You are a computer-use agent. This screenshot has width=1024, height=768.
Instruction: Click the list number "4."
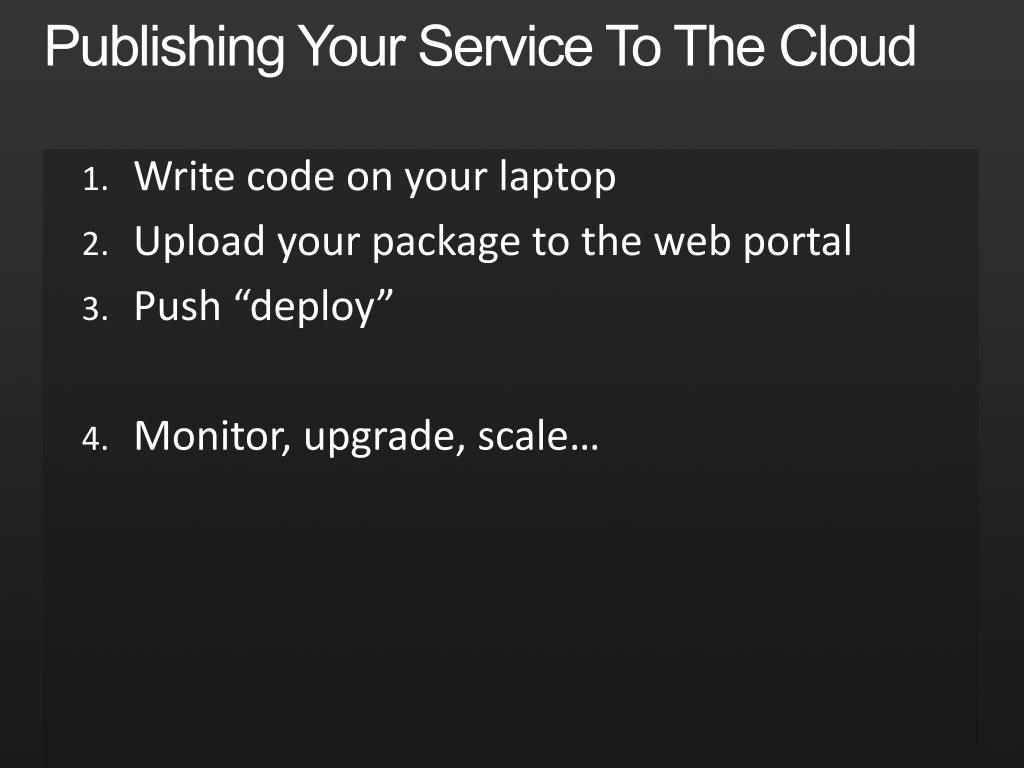(95, 438)
